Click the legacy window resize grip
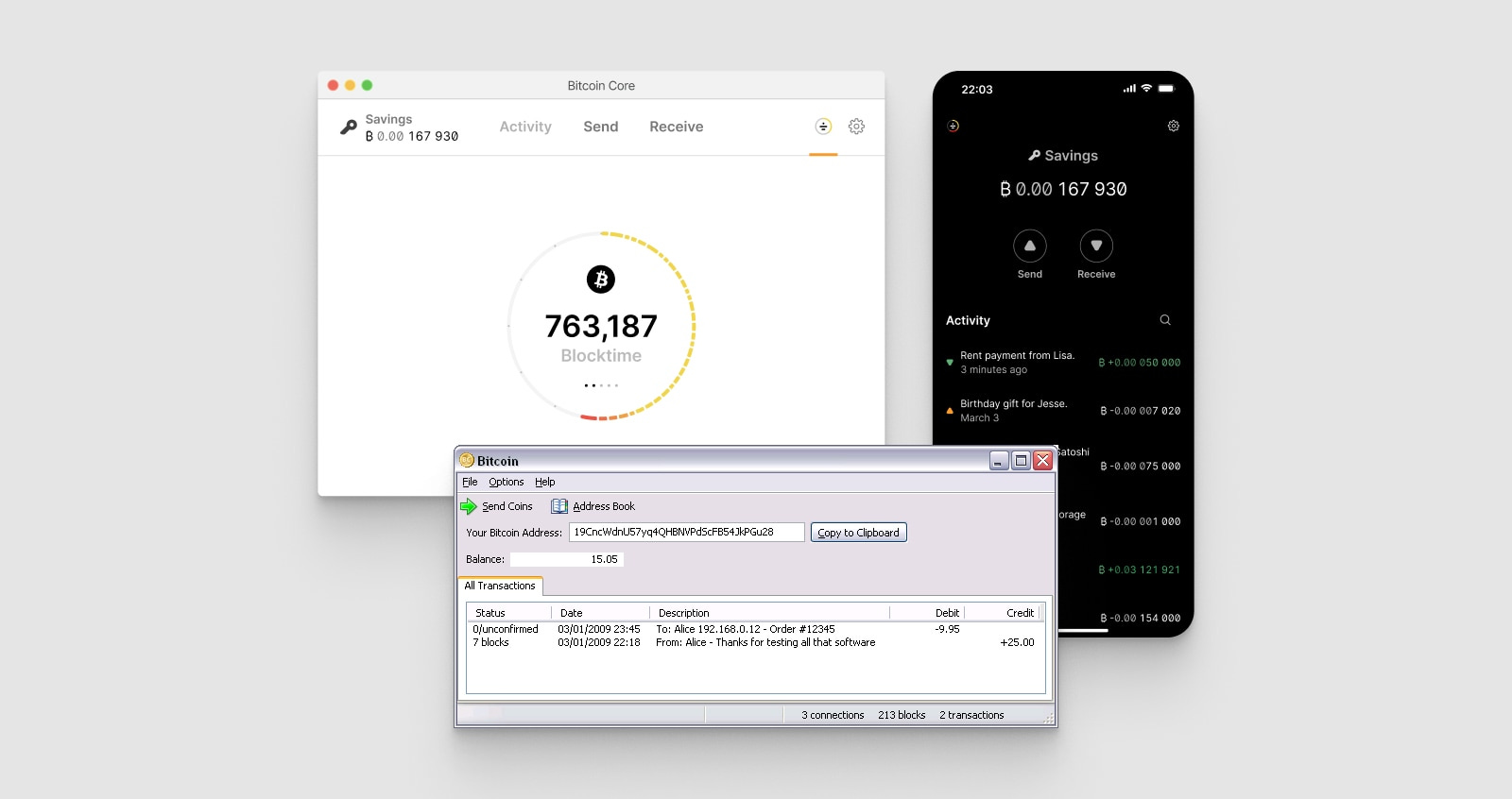 [1048, 720]
